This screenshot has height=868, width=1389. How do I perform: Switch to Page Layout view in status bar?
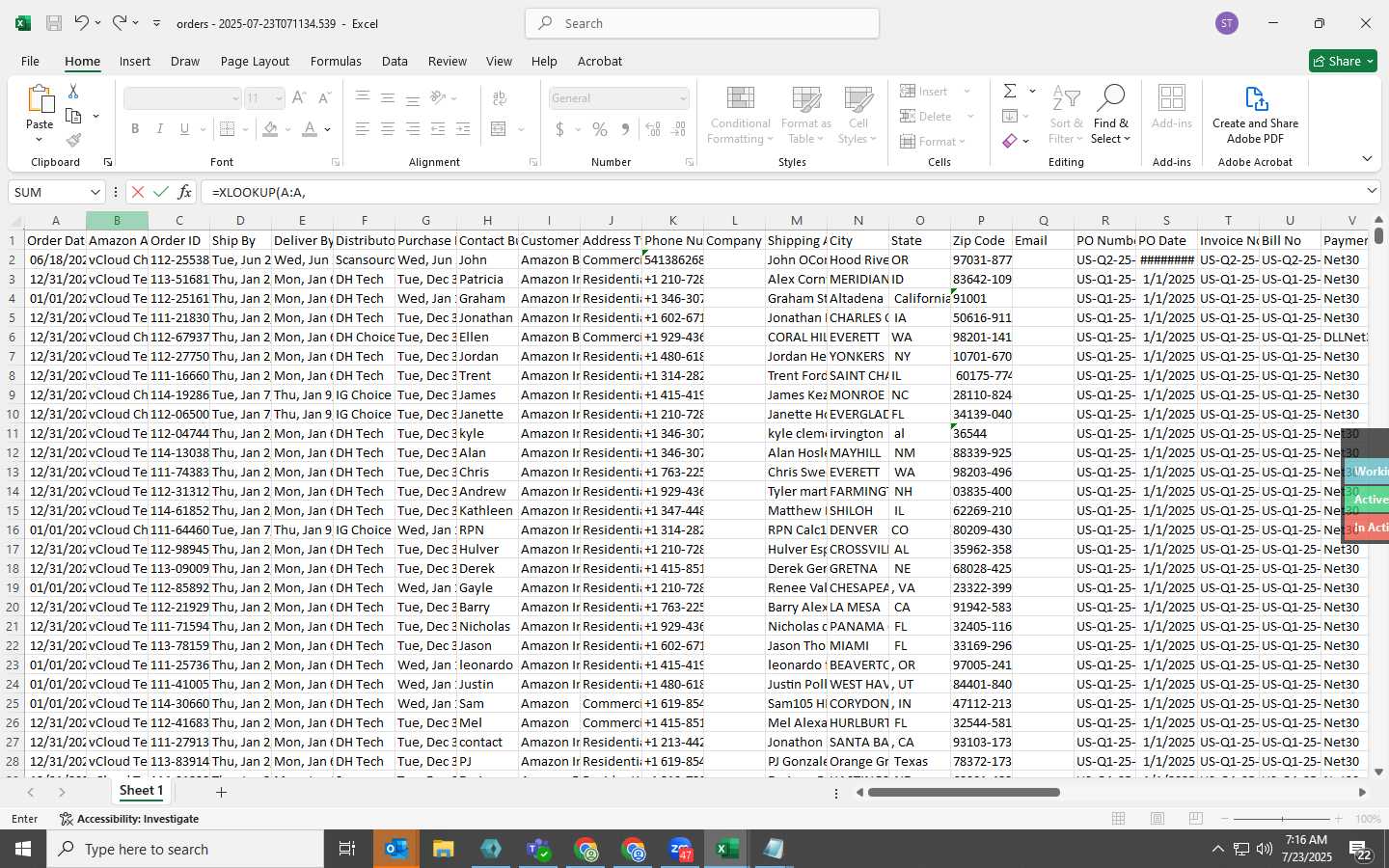[1157, 819]
